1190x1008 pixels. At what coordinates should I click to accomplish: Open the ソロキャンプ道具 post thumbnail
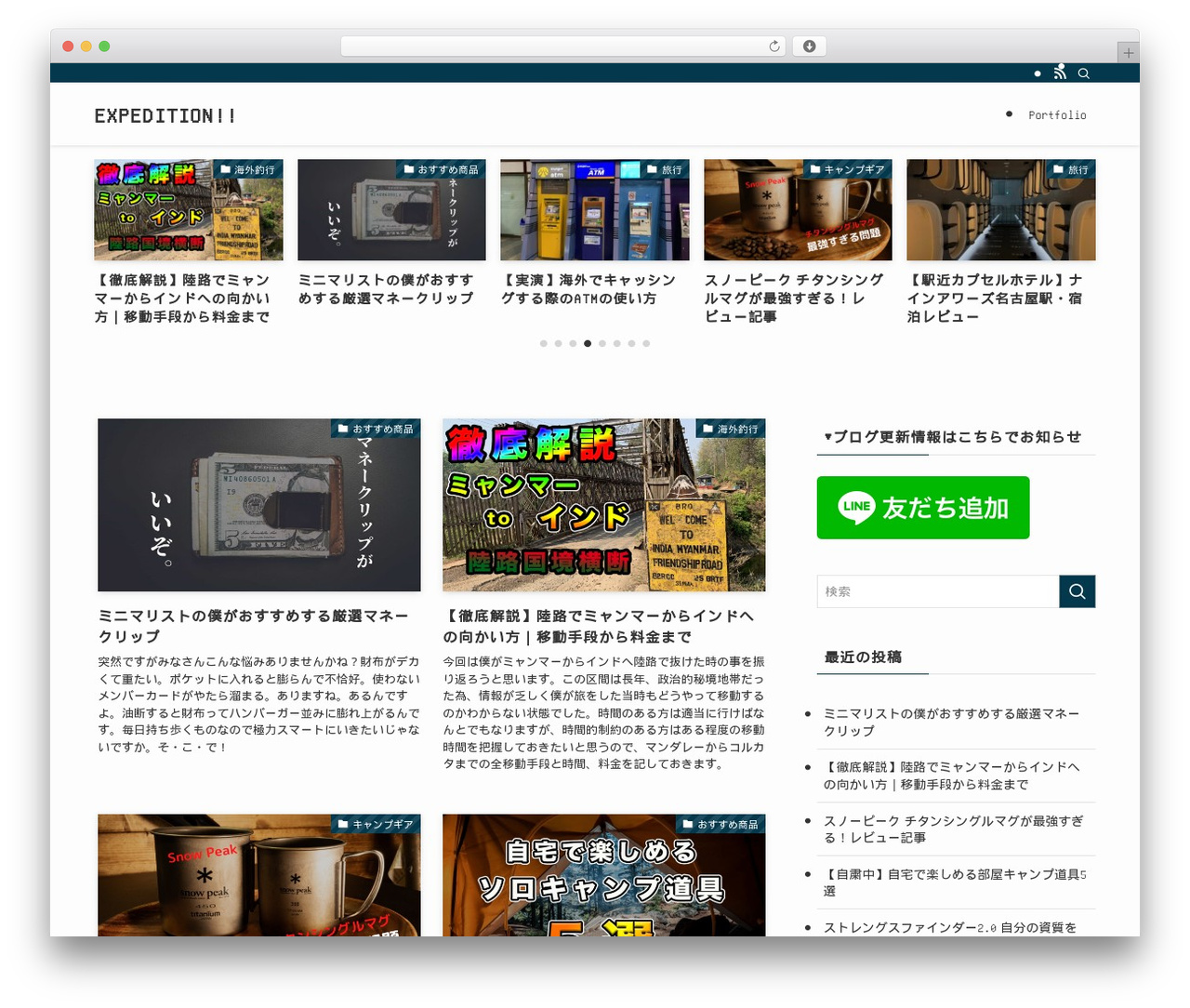604,875
